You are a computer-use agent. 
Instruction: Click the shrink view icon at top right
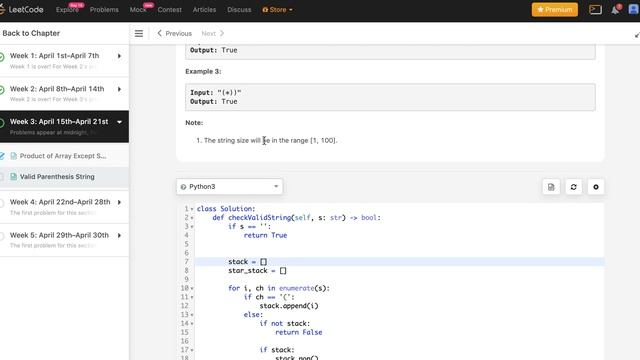coord(637,36)
